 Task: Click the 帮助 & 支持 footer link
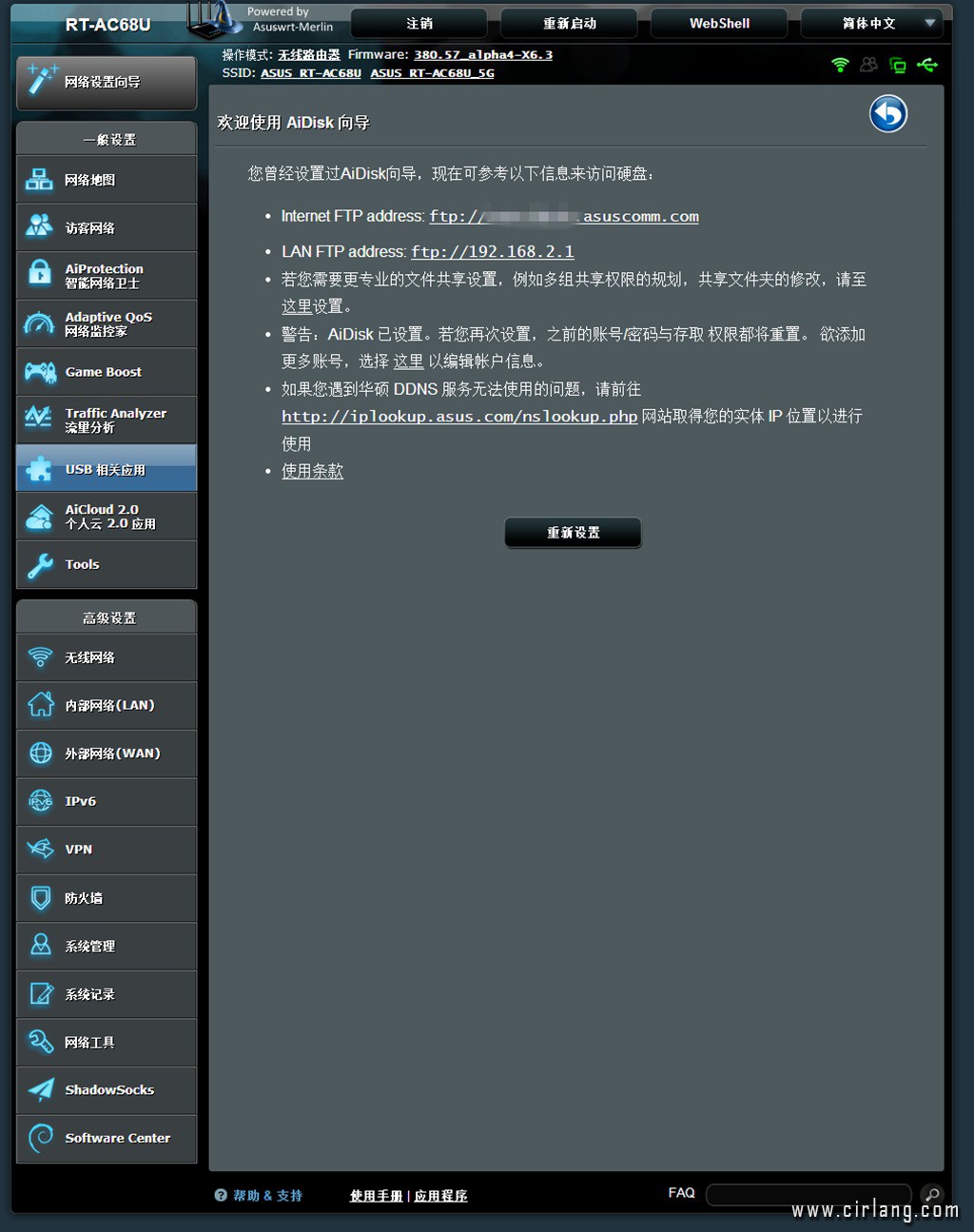click(x=267, y=1196)
